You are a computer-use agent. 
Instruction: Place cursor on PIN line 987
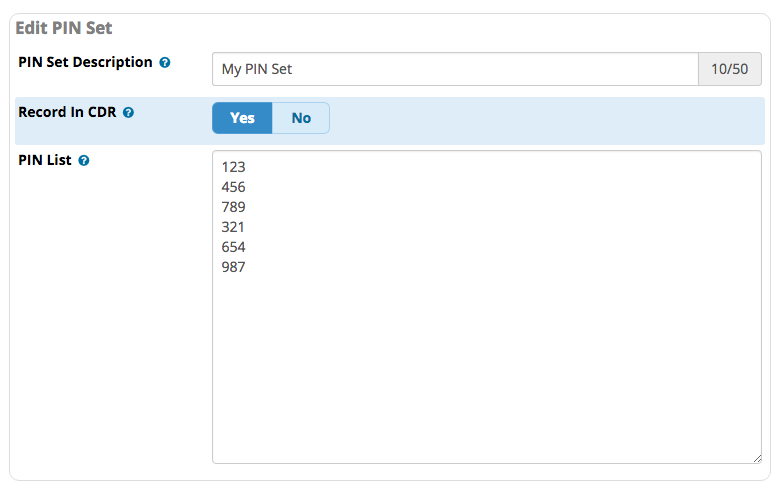point(233,267)
